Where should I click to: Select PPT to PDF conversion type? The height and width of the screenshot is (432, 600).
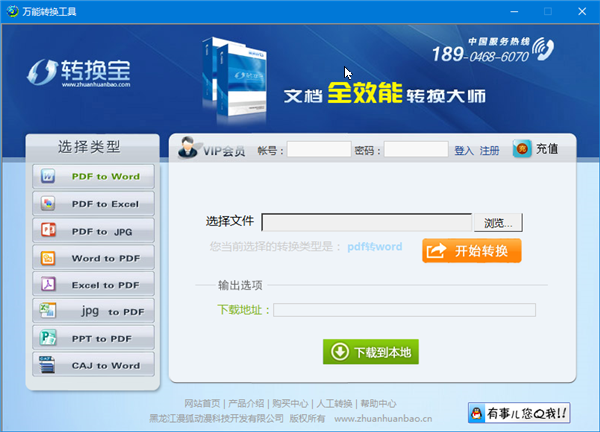93,337
